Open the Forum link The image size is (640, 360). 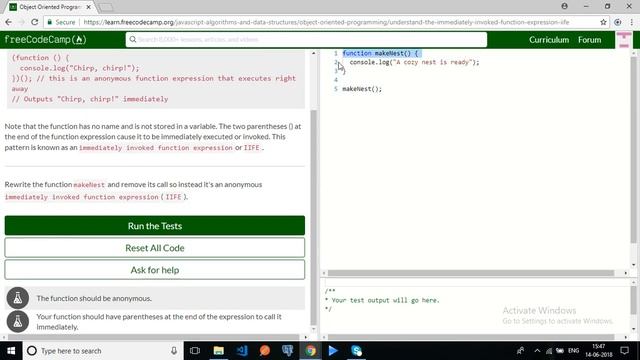(589, 40)
